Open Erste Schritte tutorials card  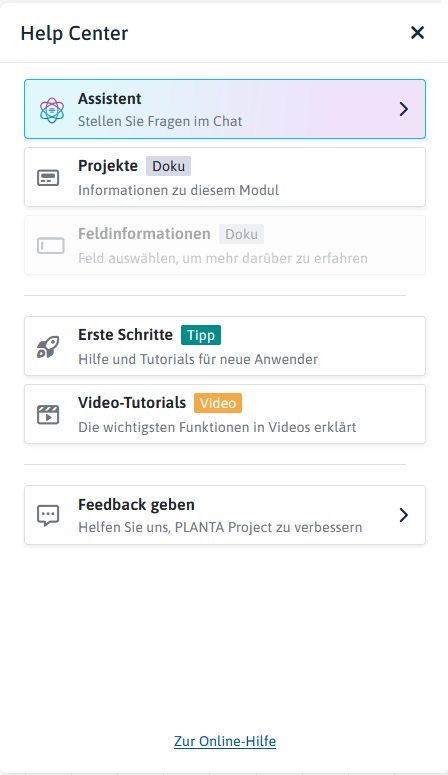click(225, 346)
